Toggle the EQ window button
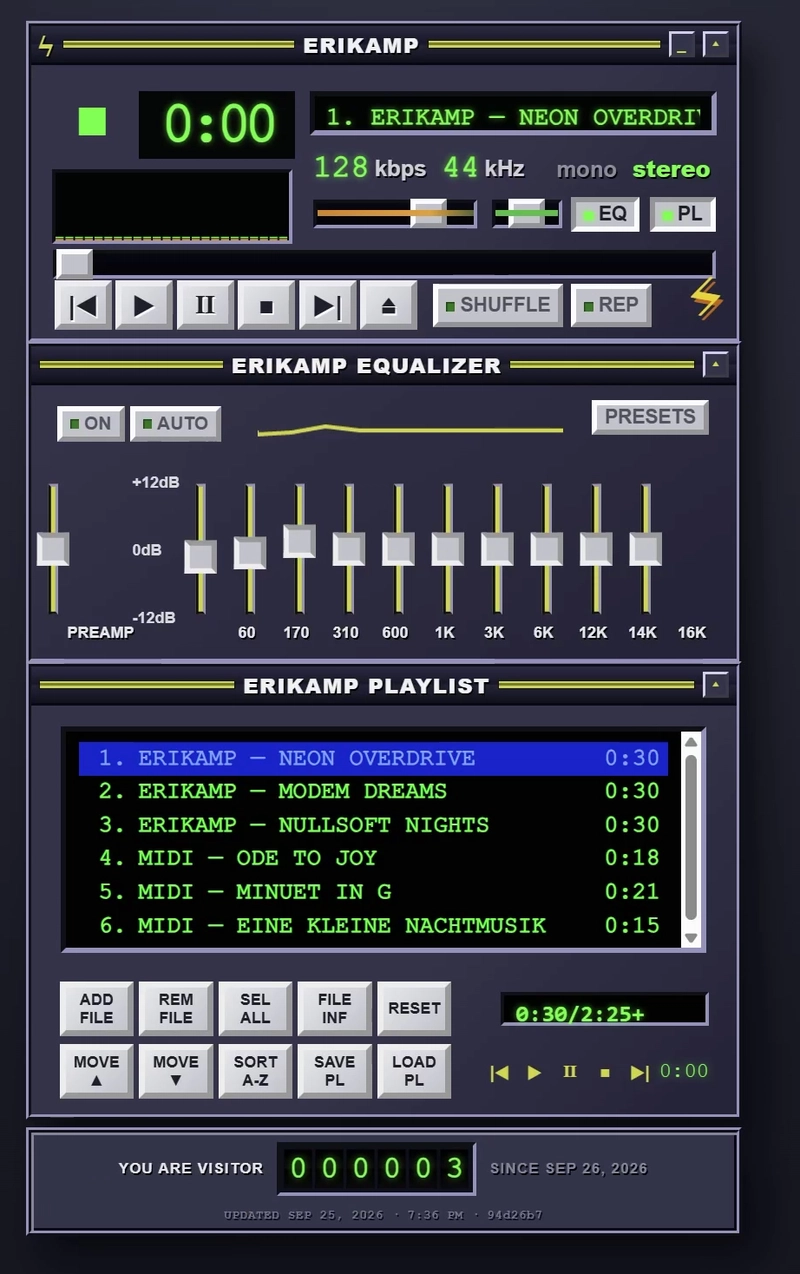The image size is (800, 1274). (x=605, y=214)
